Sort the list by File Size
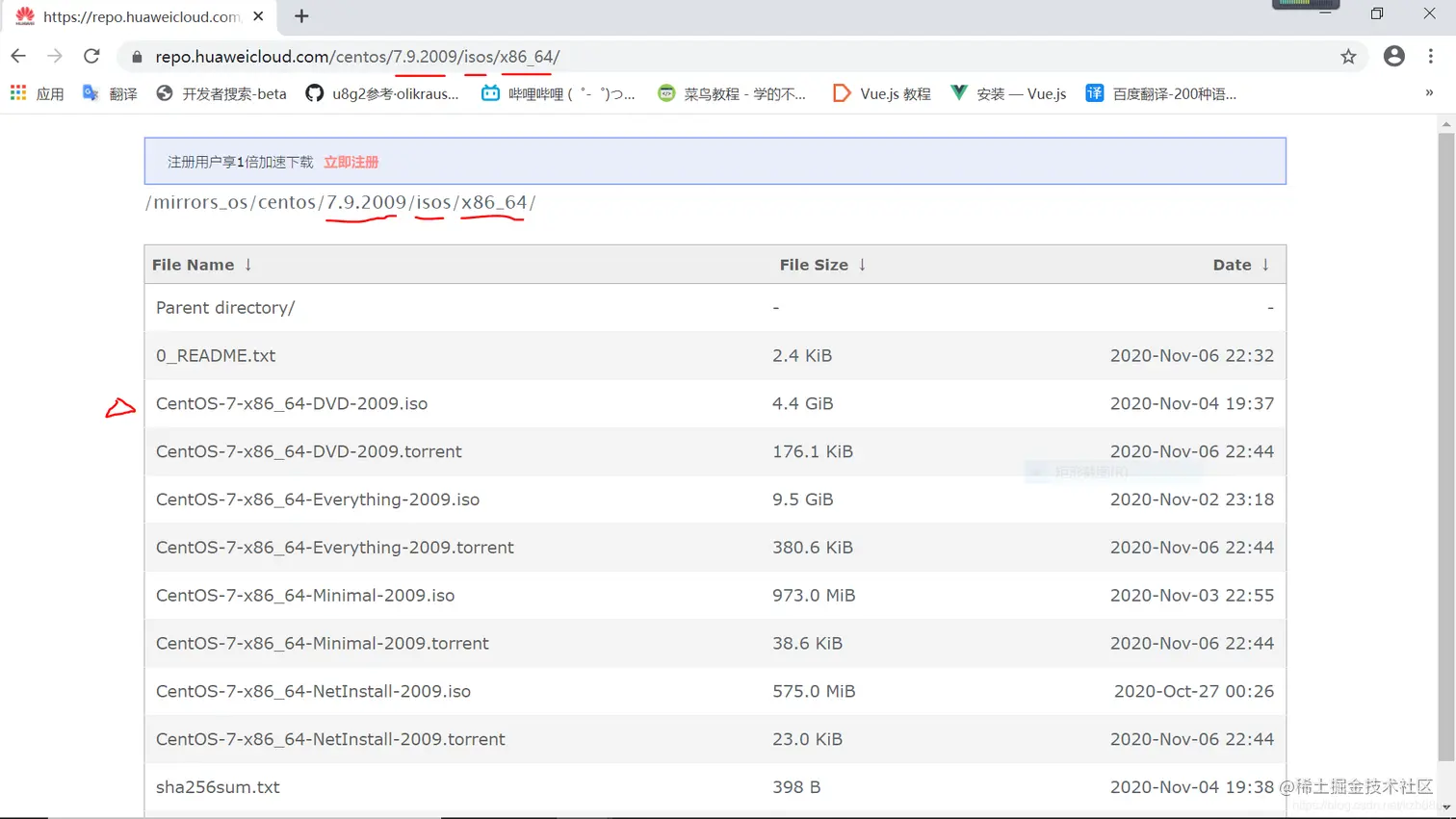 823,265
